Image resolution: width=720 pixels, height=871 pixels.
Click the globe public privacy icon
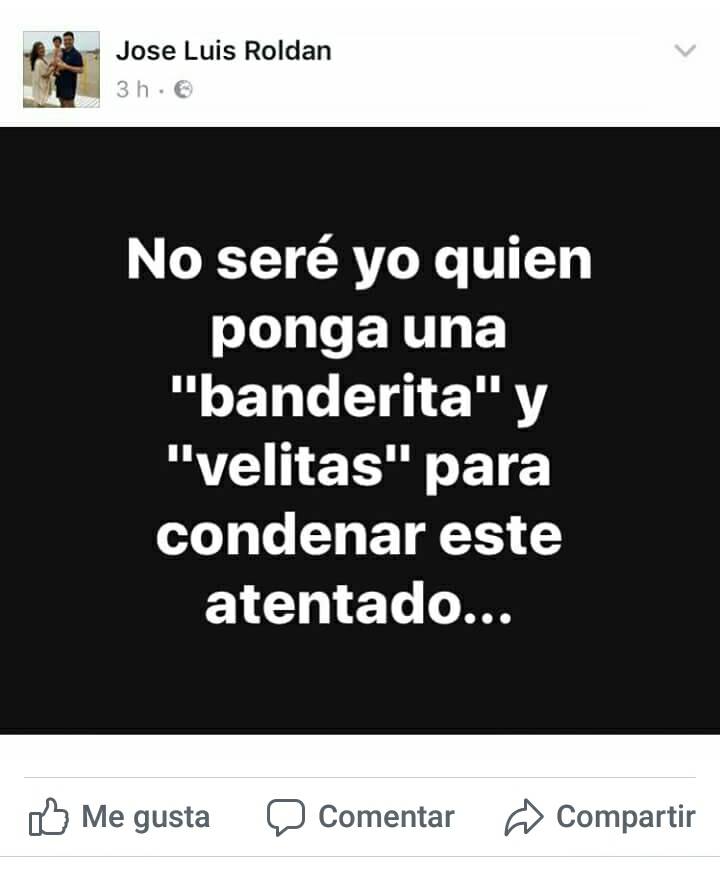pos(183,89)
